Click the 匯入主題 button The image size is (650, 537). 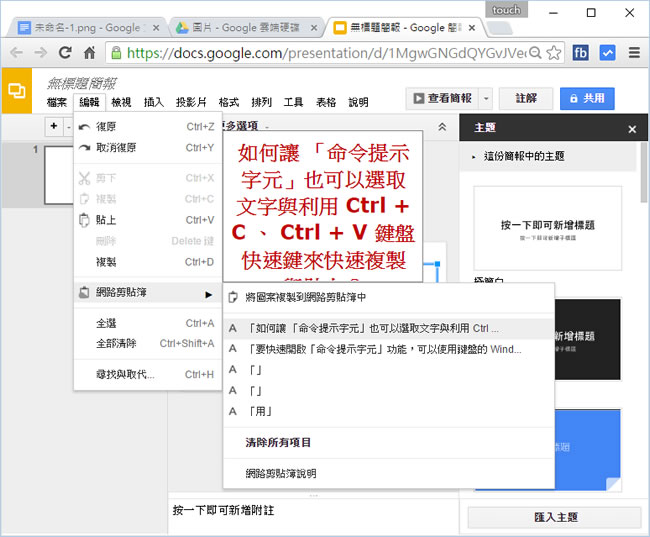pyautogui.click(x=556, y=517)
